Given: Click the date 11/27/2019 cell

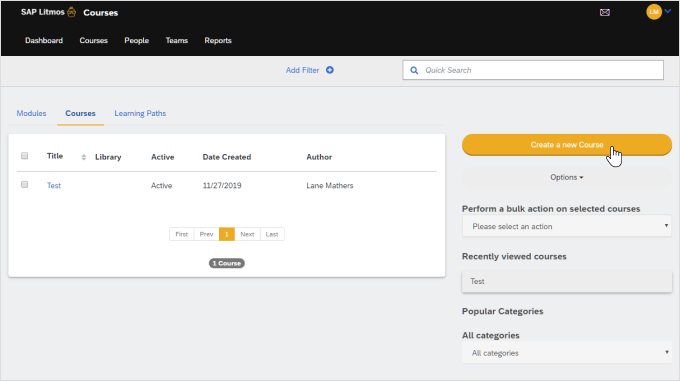Looking at the screenshot, I should pyautogui.click(x=222, y=186).
